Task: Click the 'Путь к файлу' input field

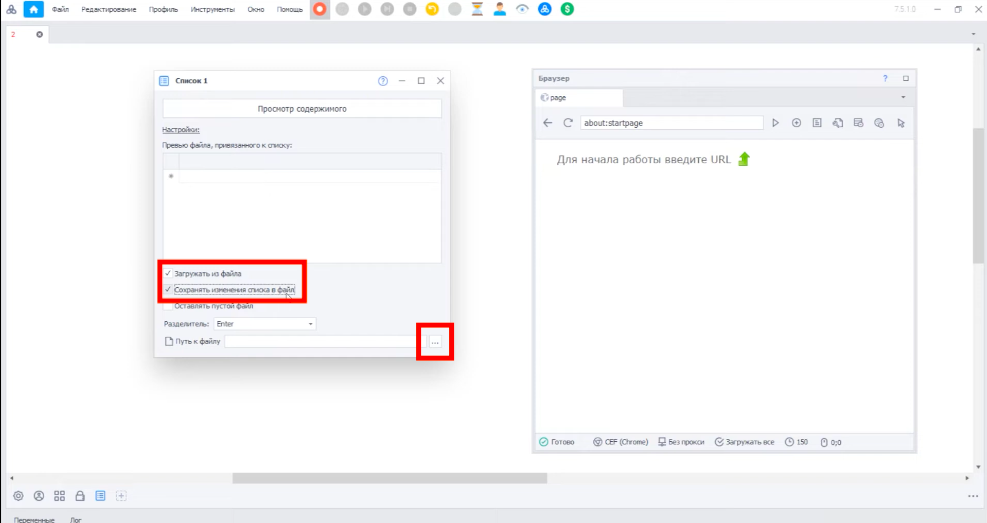Action: point(325,342)
